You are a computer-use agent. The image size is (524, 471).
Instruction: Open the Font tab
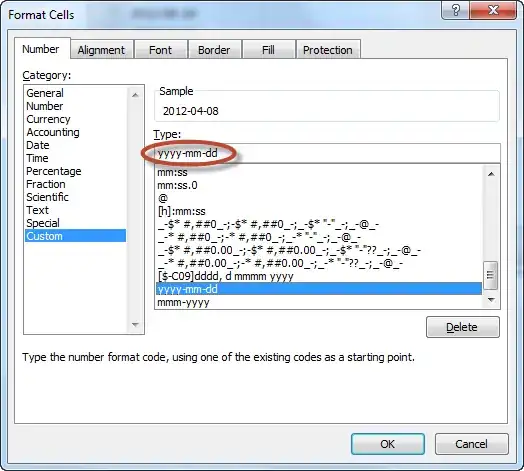coord(160,50)
